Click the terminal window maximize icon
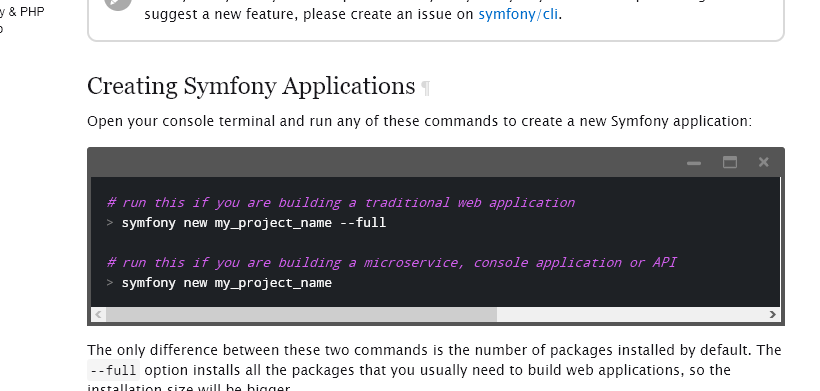The image size is (820, 391). (x=730, y=162)
